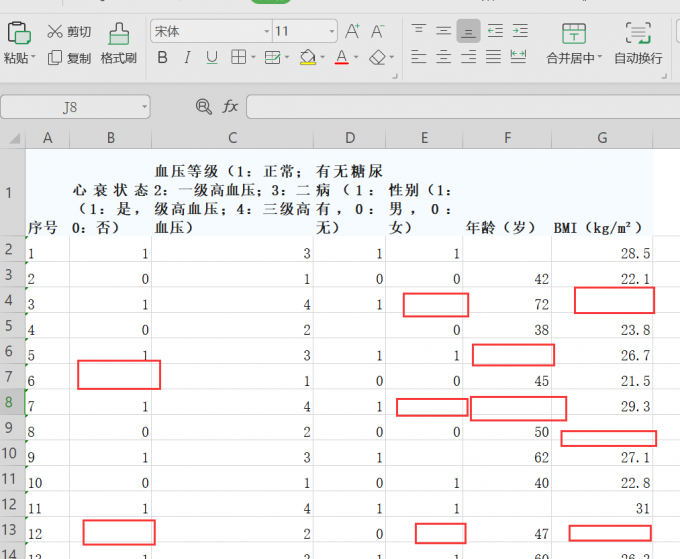Screen dimensions: 680x559
Task: Apply yellow fill color bucket
Action: [x=308, y=57]
